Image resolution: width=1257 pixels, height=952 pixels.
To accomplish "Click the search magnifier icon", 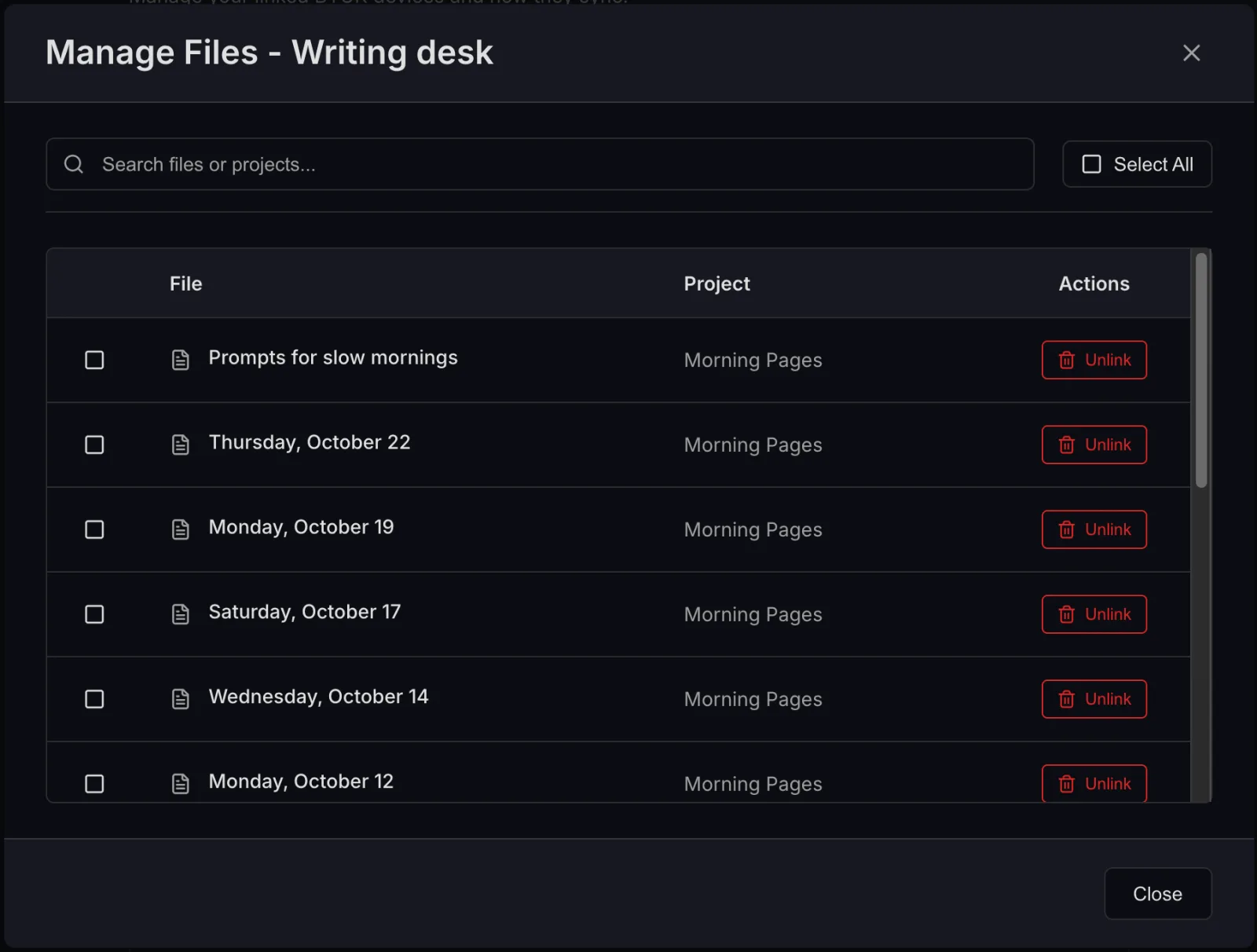I will (x=74, y=164).
